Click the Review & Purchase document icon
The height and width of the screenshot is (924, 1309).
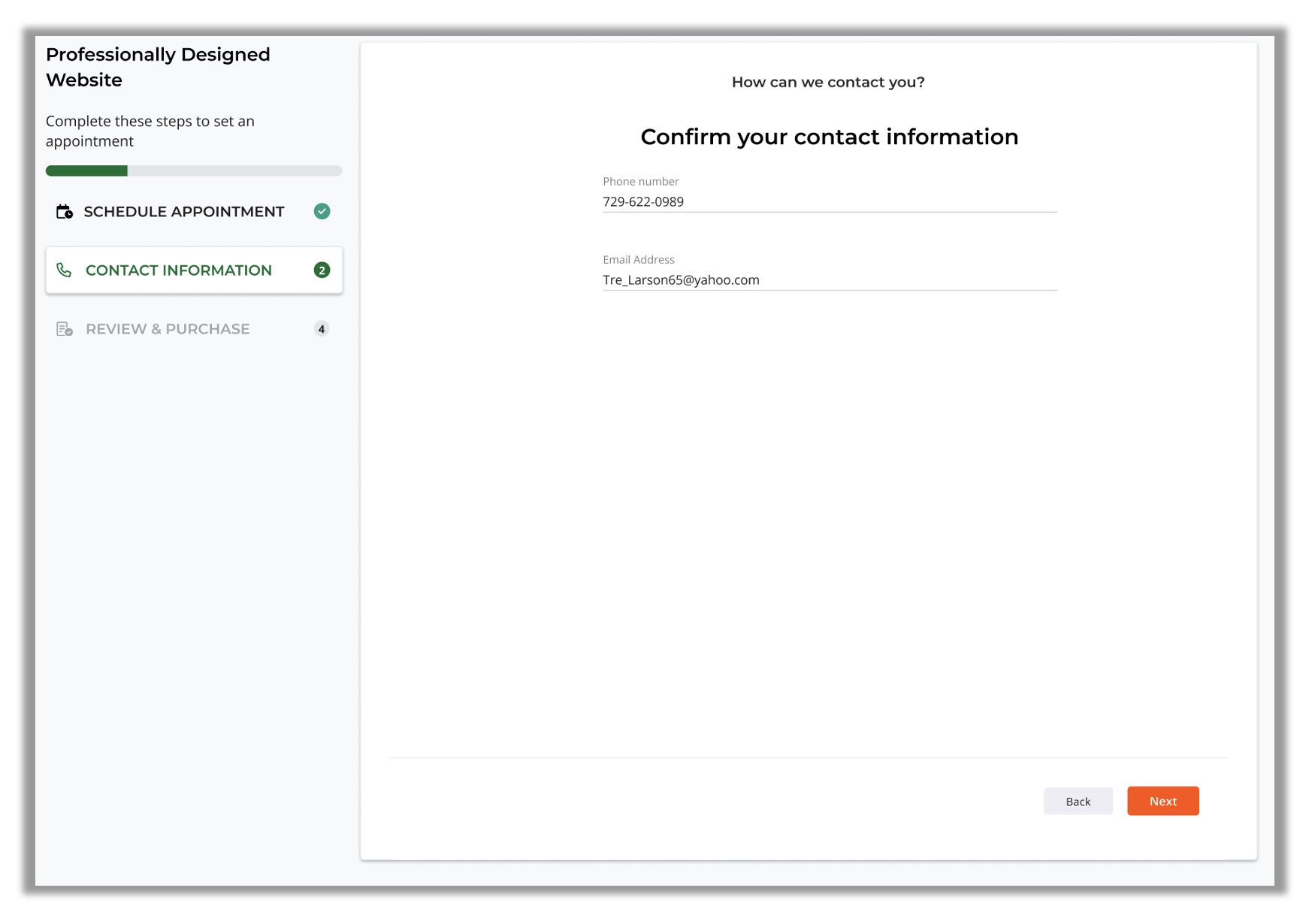click(x=65, y=329)
